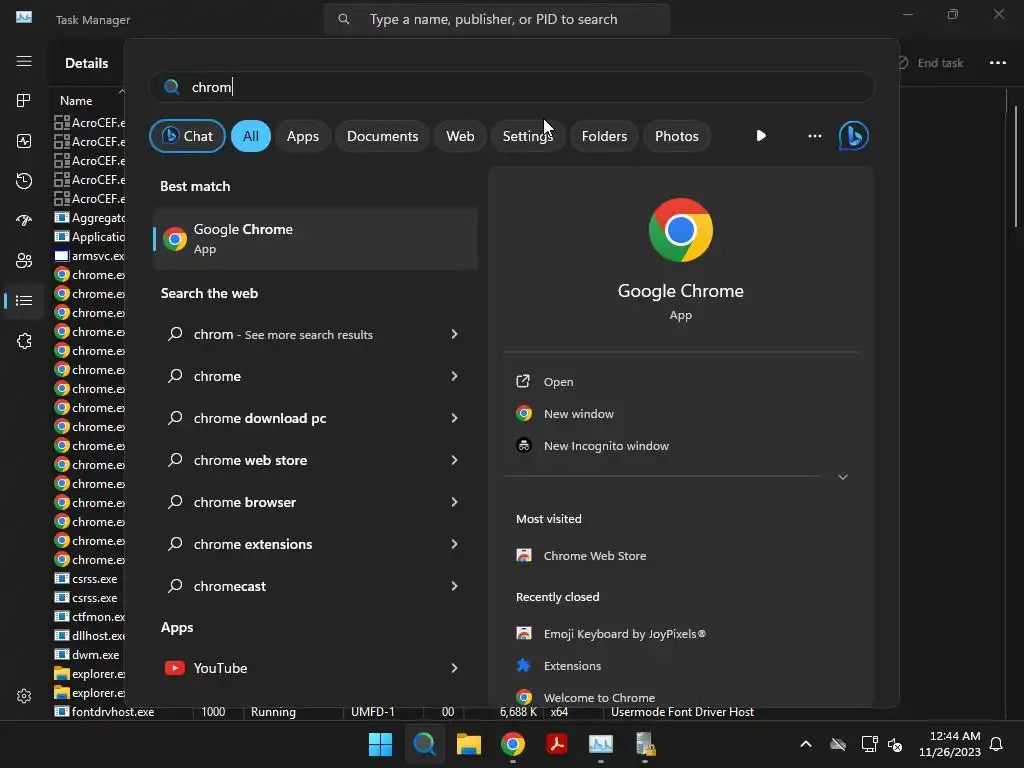Click the arrow to show more filters
Screen dimensions: 1024x768
[761, 136]
